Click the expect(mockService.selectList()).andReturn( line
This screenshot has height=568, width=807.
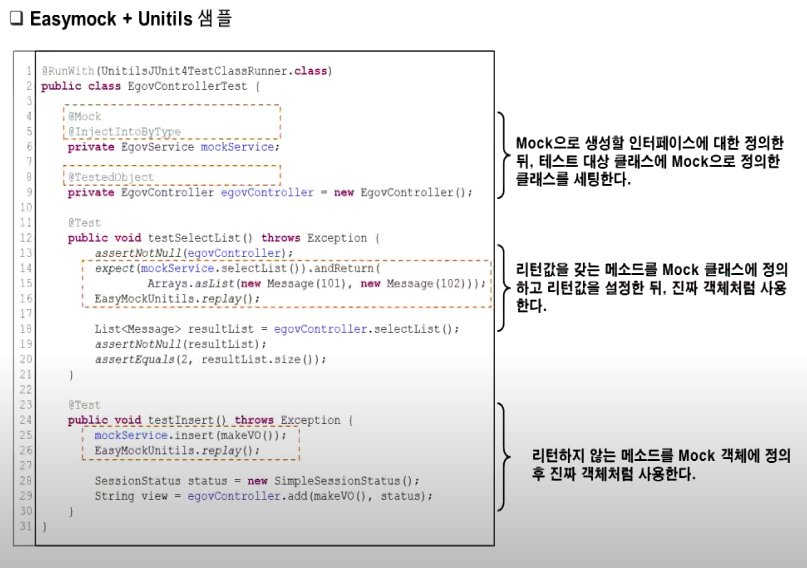pos(237,268)
